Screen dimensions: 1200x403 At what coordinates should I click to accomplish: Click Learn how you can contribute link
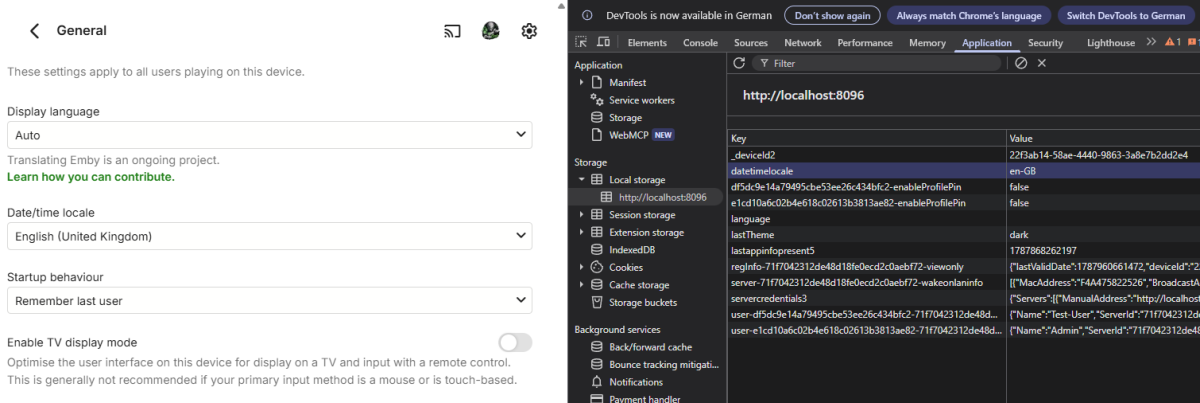(x=91, y=177)
